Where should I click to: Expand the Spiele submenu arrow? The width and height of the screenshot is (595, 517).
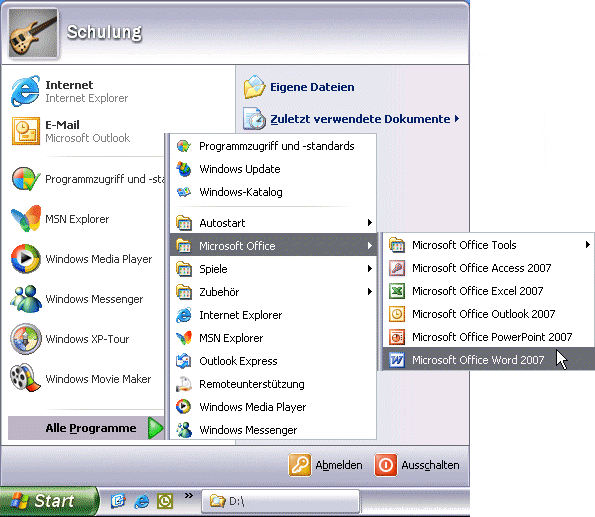(x=370, y=269)
